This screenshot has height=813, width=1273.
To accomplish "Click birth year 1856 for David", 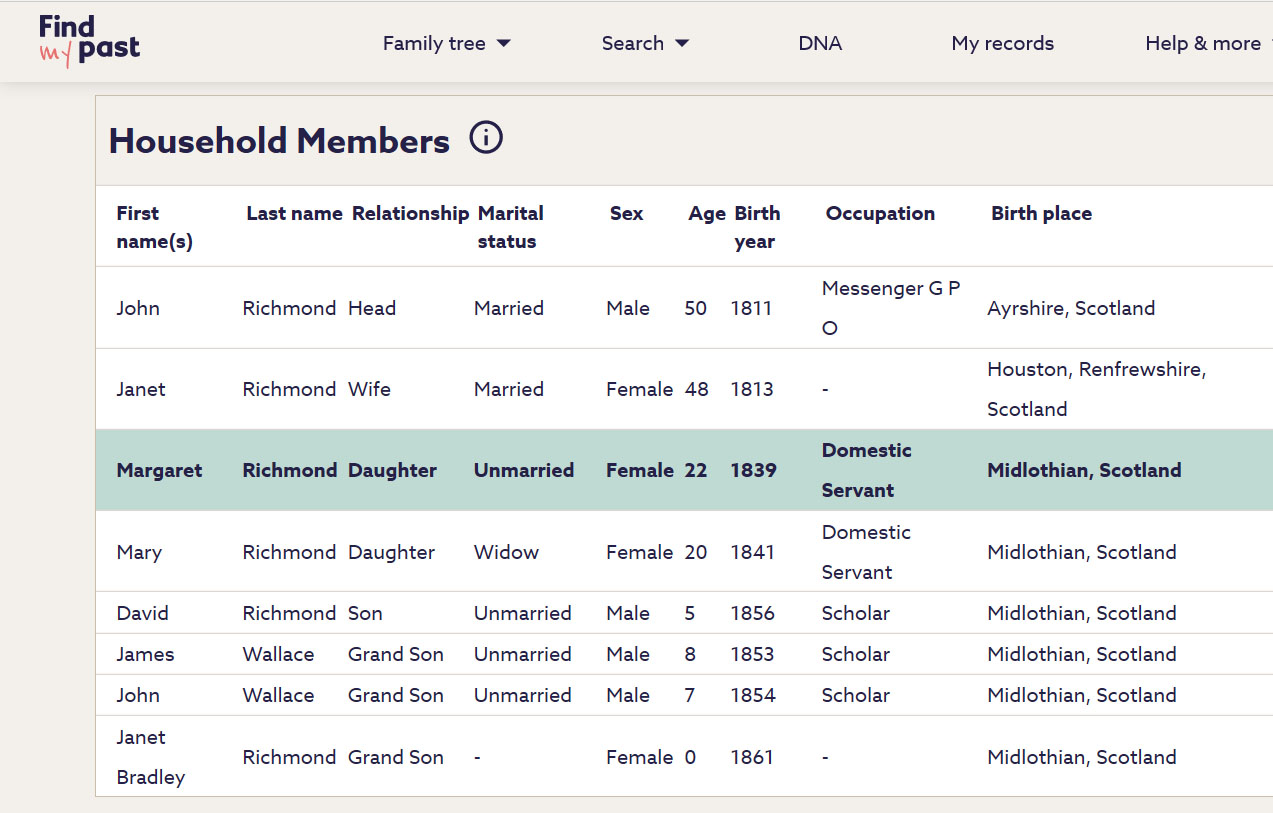I will [752, 613].
